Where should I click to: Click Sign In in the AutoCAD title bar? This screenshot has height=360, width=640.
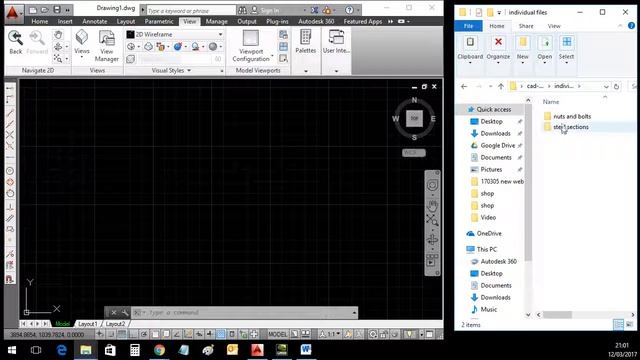click(269, 10)
